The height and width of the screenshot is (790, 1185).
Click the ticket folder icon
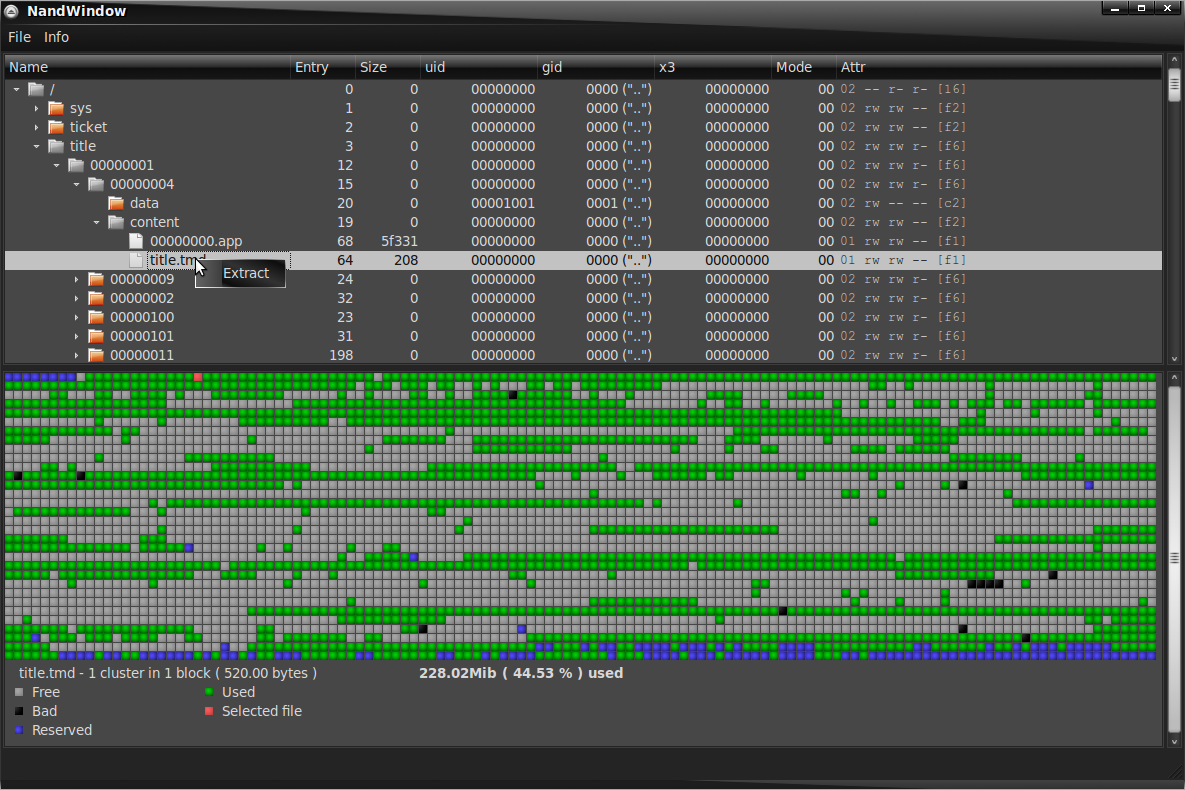point(56,127)
